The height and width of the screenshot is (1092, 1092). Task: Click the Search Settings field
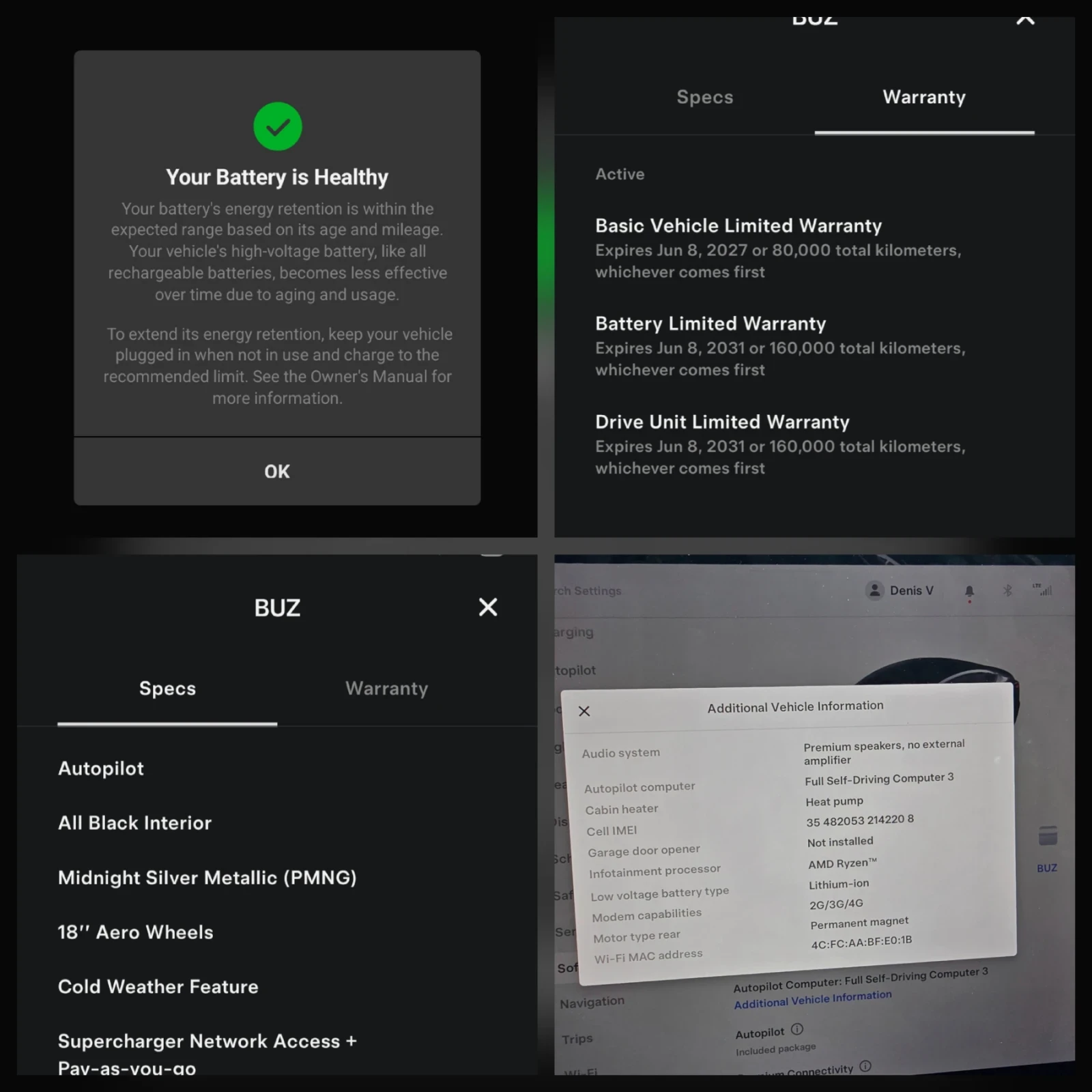[x=588, y=591]
